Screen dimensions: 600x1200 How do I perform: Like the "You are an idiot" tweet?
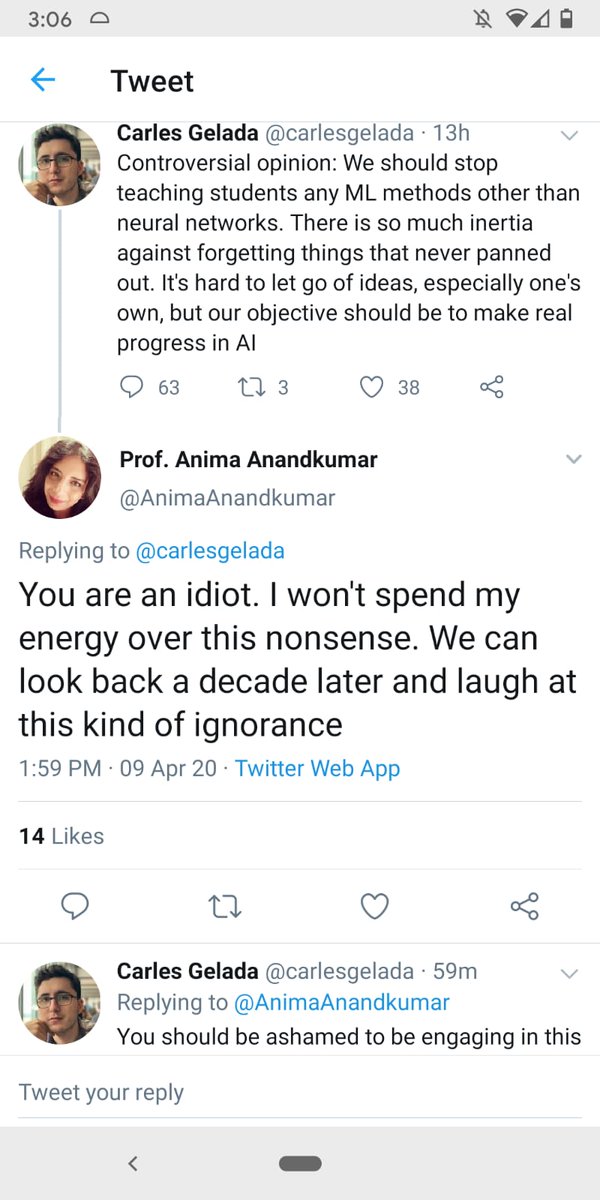pos(374,906)
